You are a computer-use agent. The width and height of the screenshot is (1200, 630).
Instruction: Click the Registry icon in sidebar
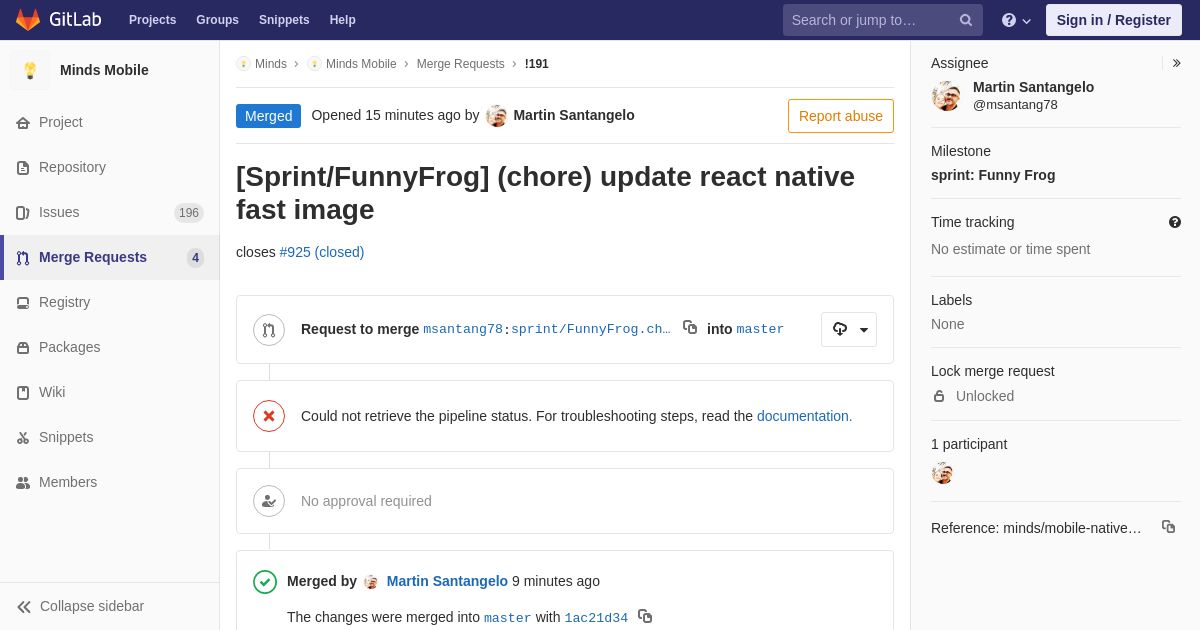pyautogui.click(x=23, y=303)
